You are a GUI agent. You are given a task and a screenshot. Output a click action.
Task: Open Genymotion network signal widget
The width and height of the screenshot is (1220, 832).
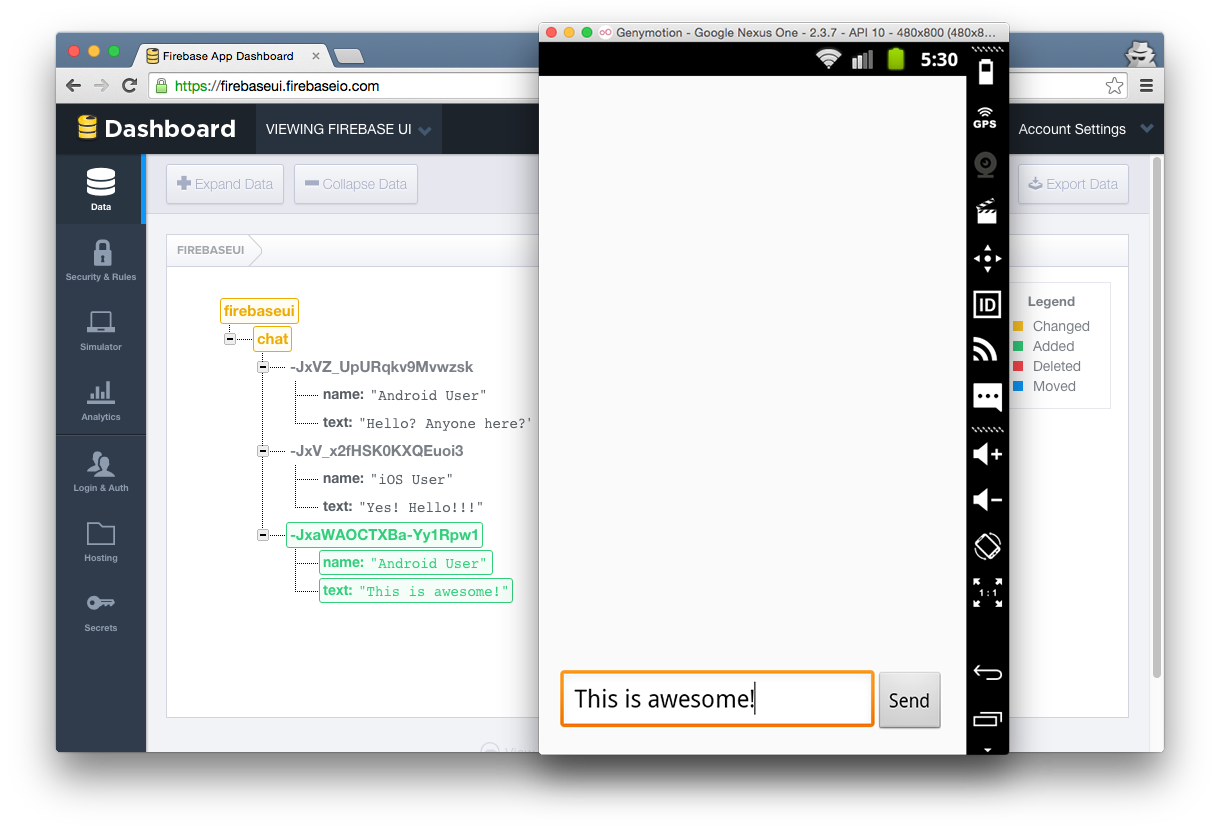(x=986, y=350)
